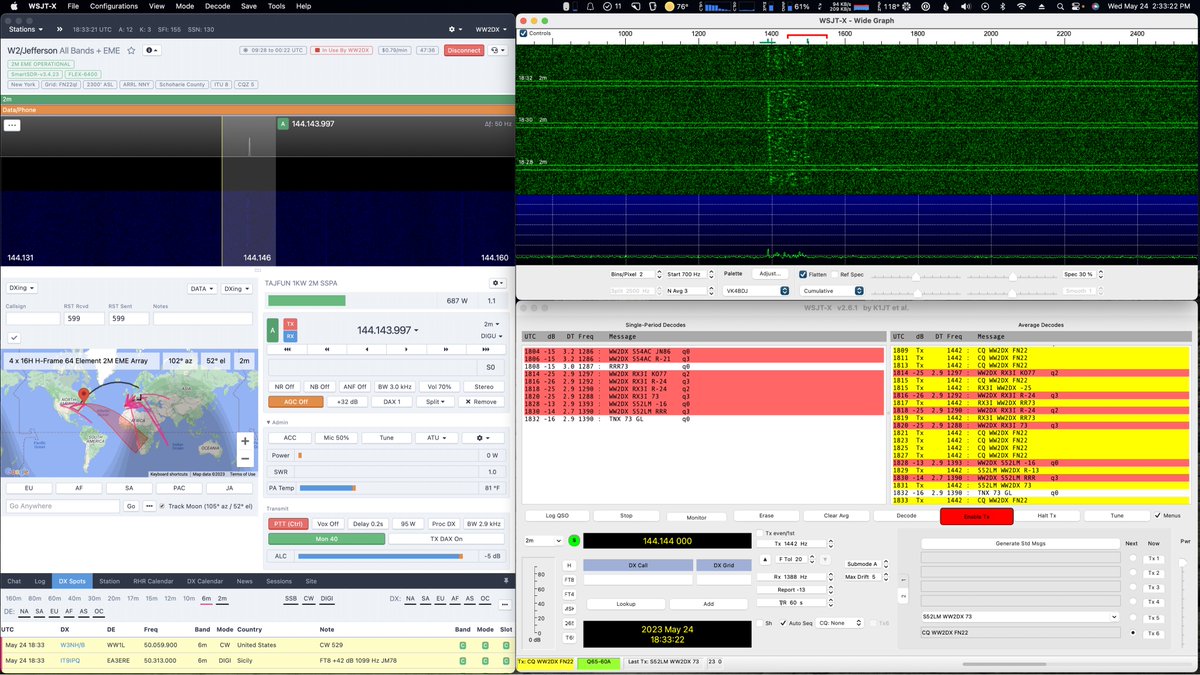This screenshot has height=675, width=1200.
Task: Switch to the RHR Calendar tab
Action: click(x=152, y=580)
